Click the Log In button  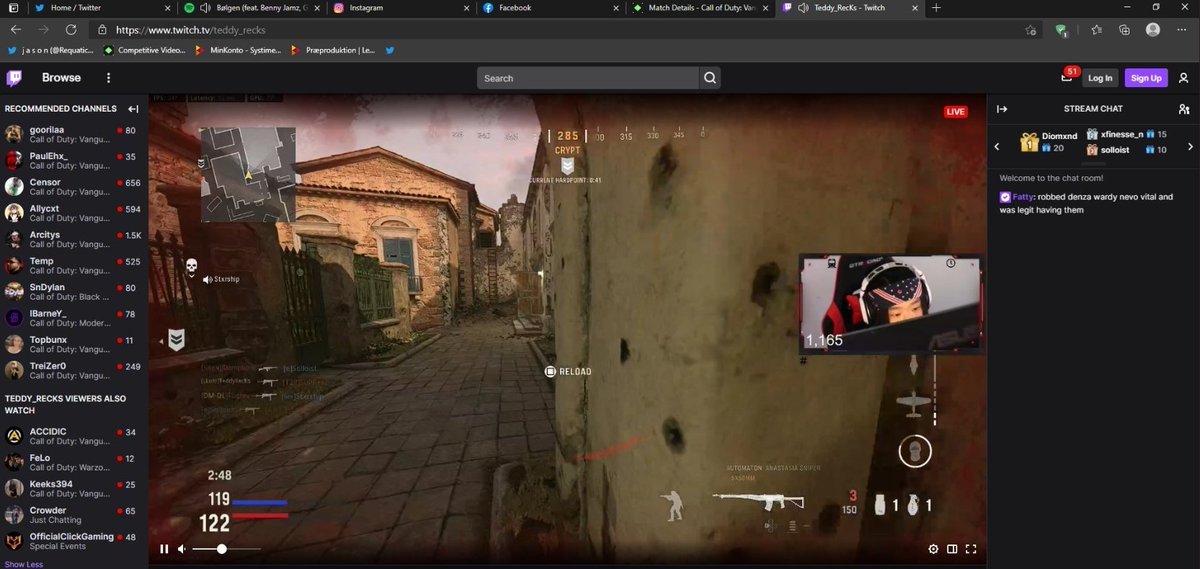(x=1100, y=78)
